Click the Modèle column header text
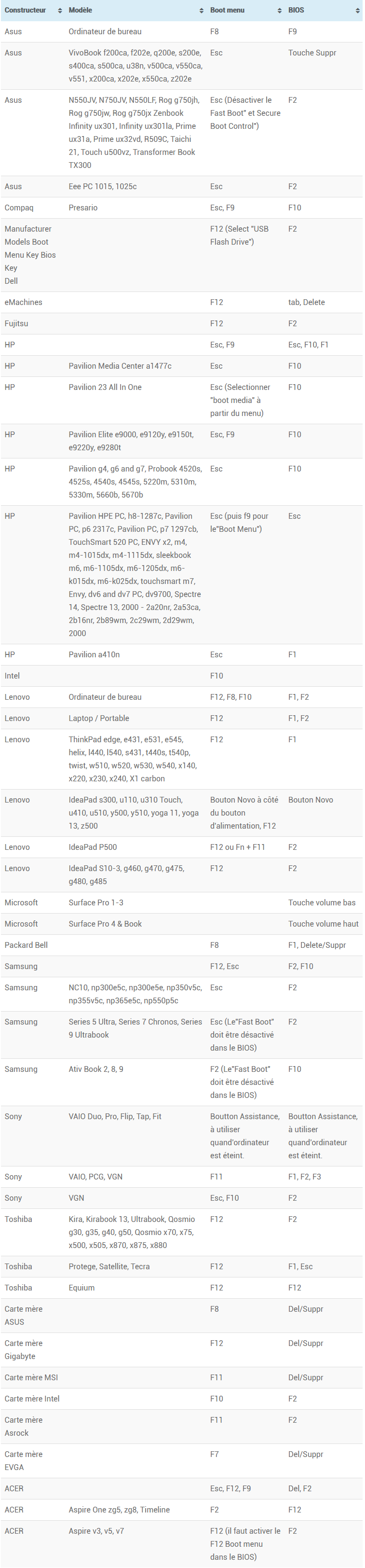 81,10
